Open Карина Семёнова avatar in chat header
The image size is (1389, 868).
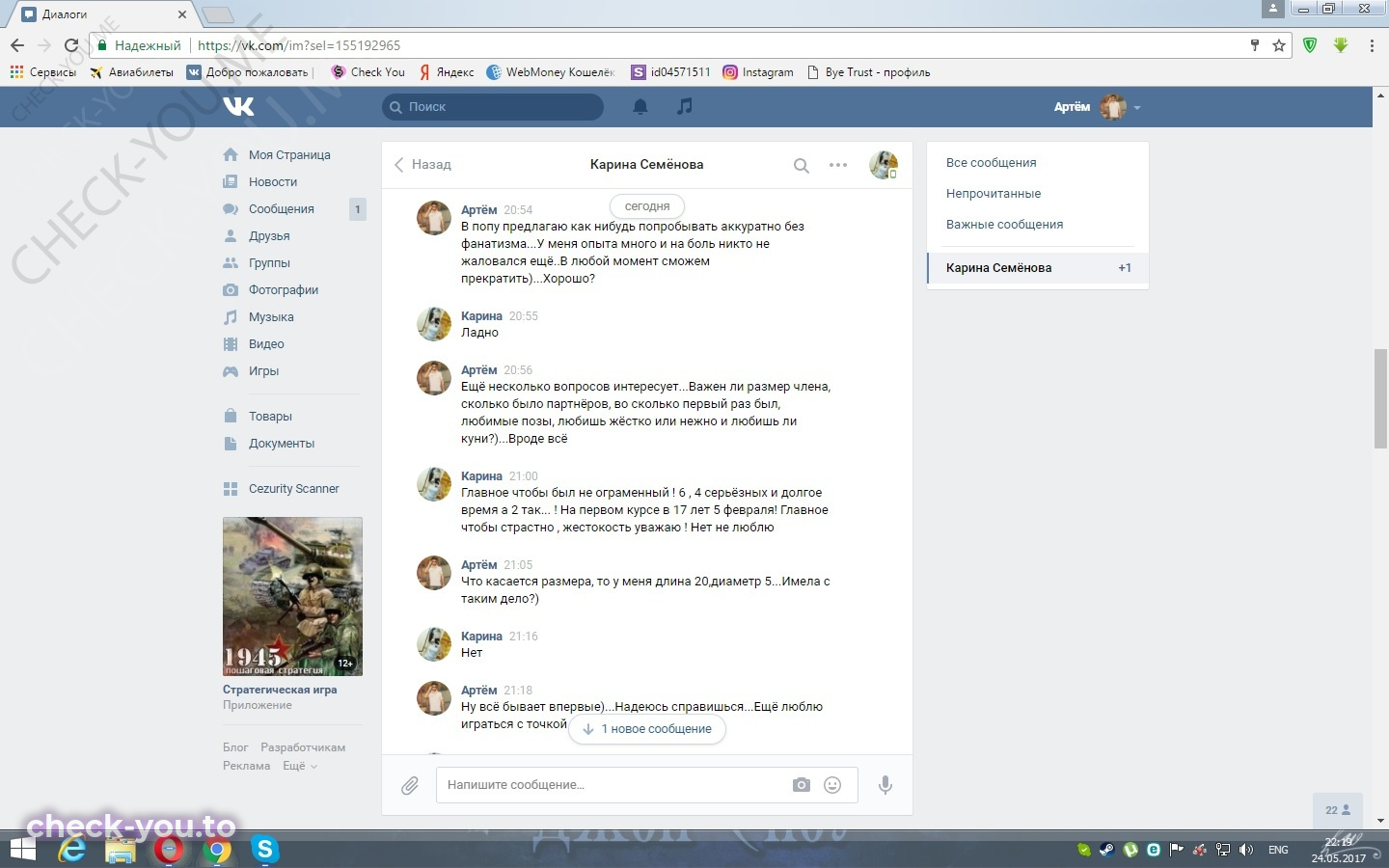pyautogui.click(x=884, y=165)
